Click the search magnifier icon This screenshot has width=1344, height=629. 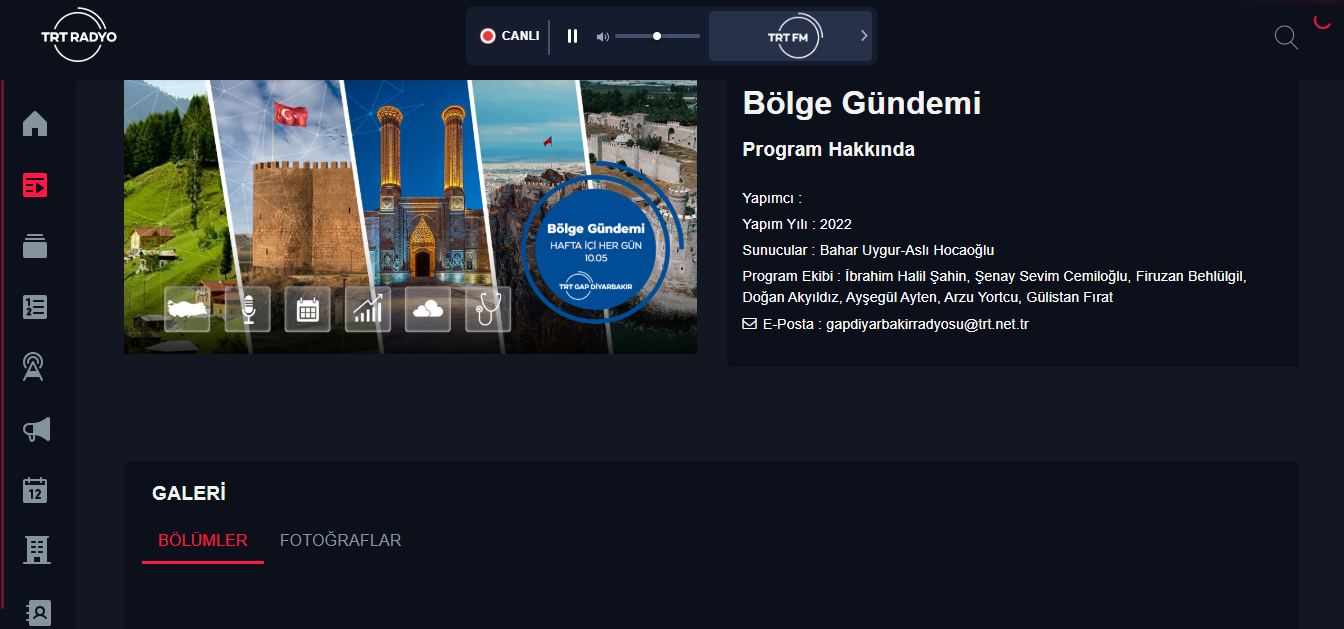[x=1286, y=38]
